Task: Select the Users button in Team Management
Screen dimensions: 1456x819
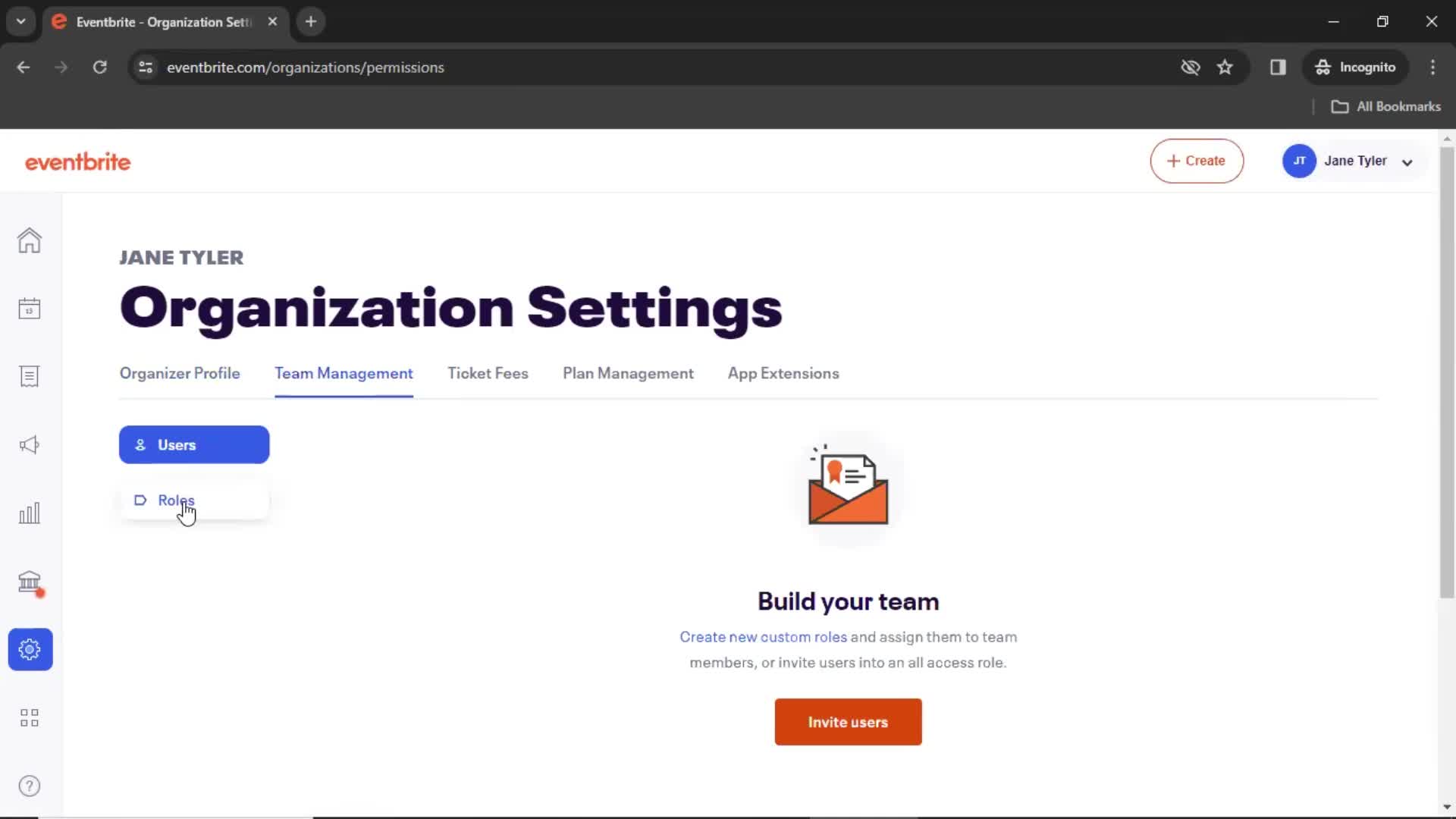Action: (194, 444)
